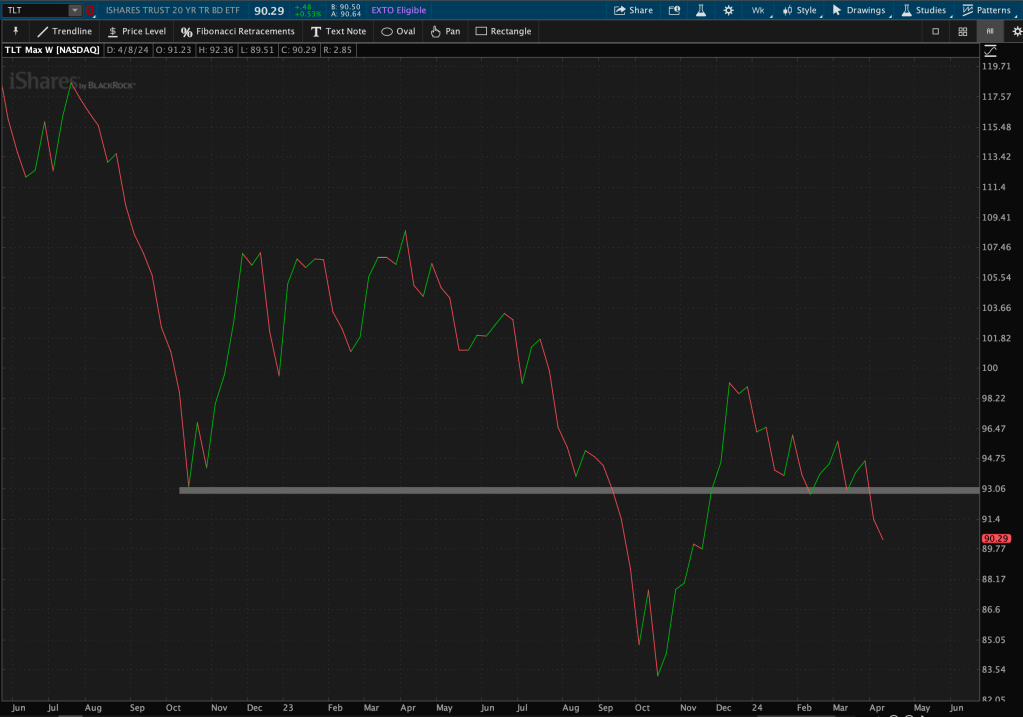The image size is (1023, 717).
Task: Switch to the Pan hand tool
Action: click(445, 31)
